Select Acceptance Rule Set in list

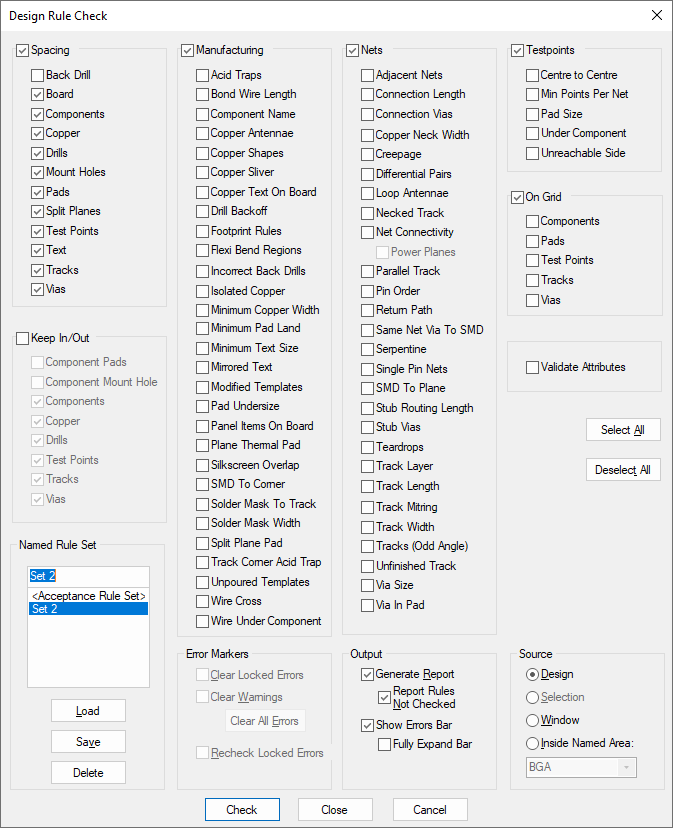coord(88,596)
